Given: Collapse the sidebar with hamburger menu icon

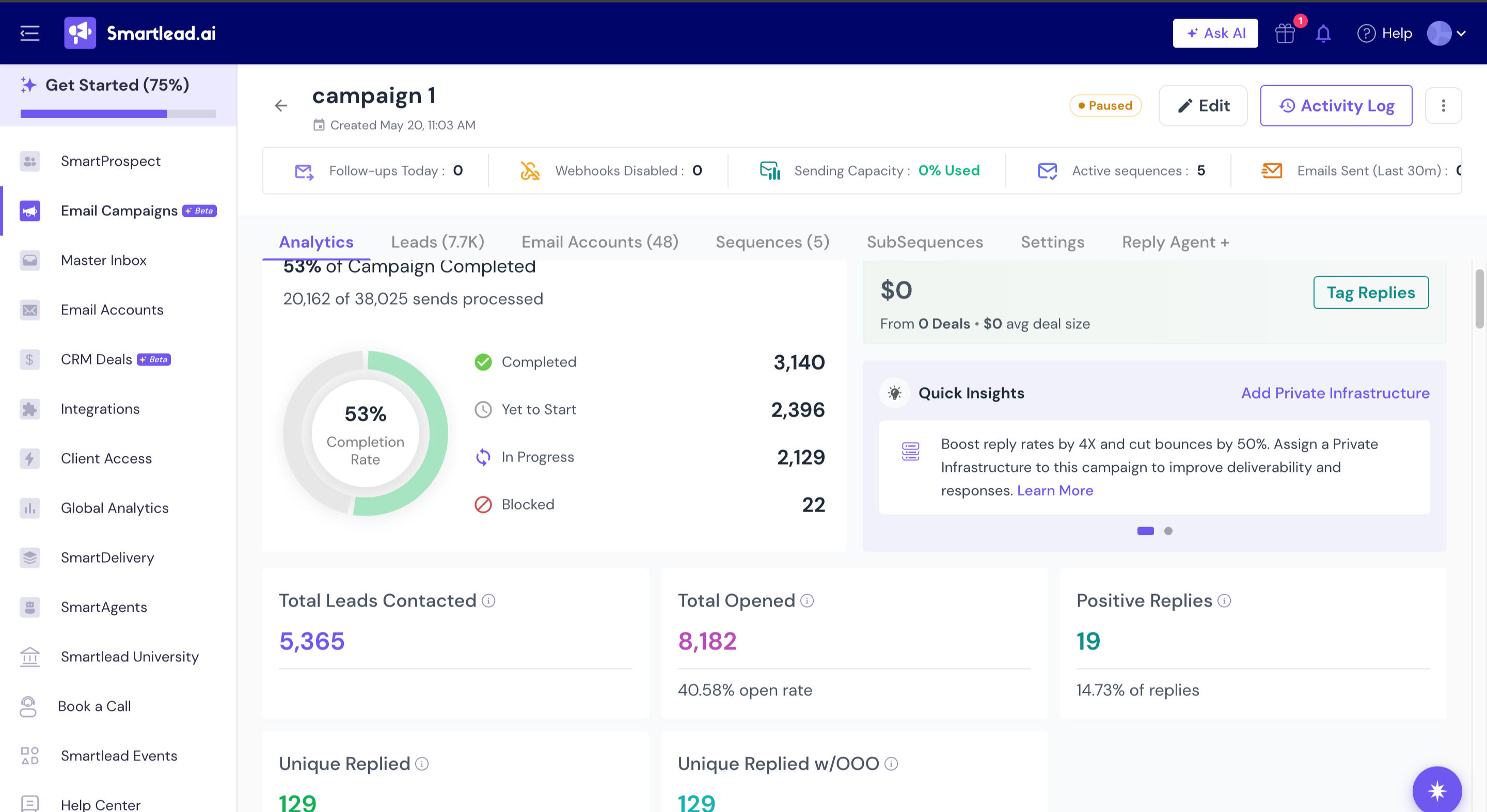Looking at the screenshot, I should tap(29, 33).
